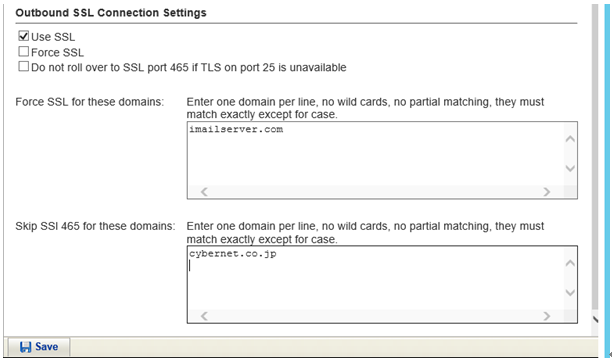
Task: Click the right arrow in the Skip SSL 465 domains box
Action: (x=547, y=316)
